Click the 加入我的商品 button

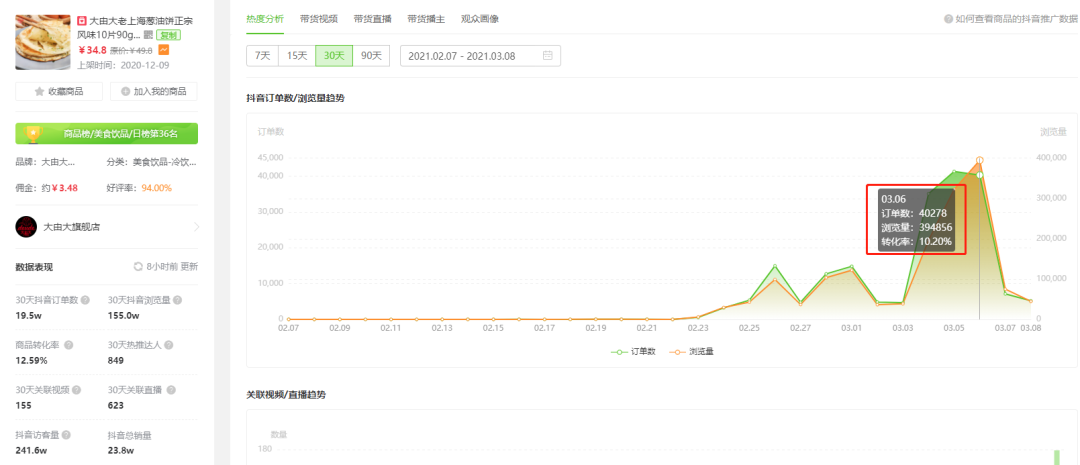coord(154,92)
